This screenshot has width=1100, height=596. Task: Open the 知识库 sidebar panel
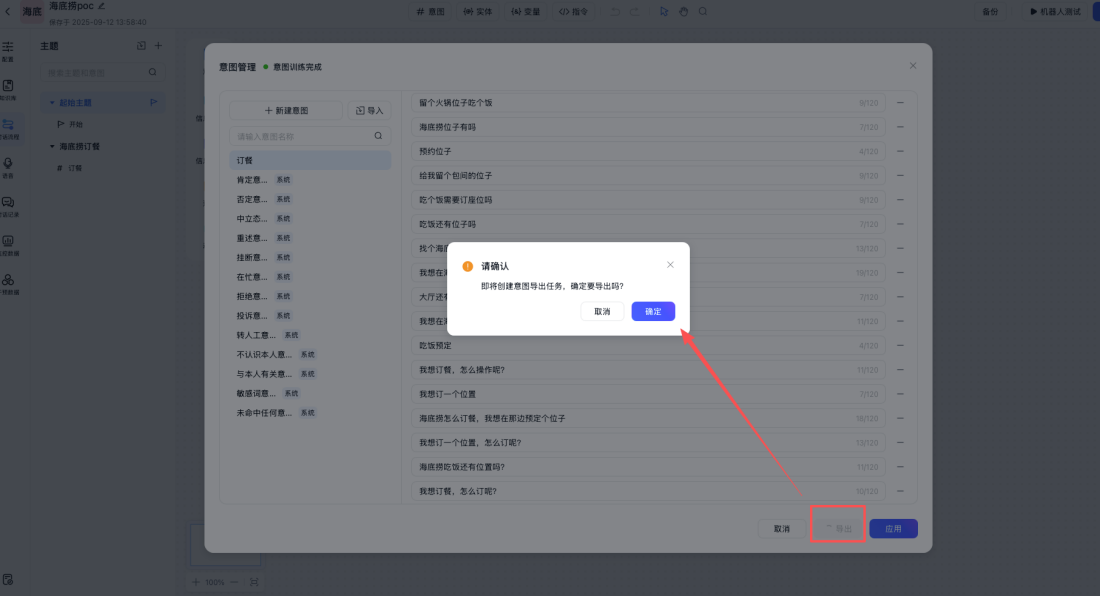point(8,90)
